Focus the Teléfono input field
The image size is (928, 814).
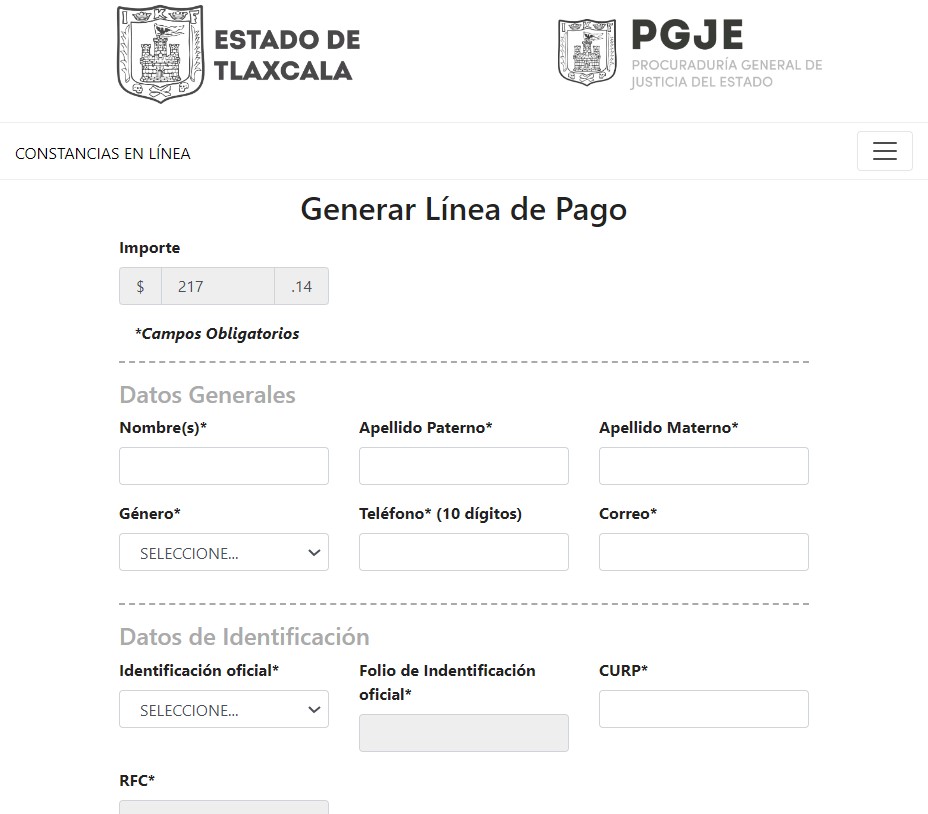pos(463,552)
